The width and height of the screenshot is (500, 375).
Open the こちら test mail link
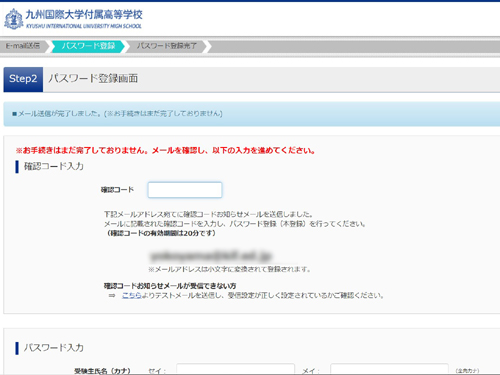click(x=132, y=295)
